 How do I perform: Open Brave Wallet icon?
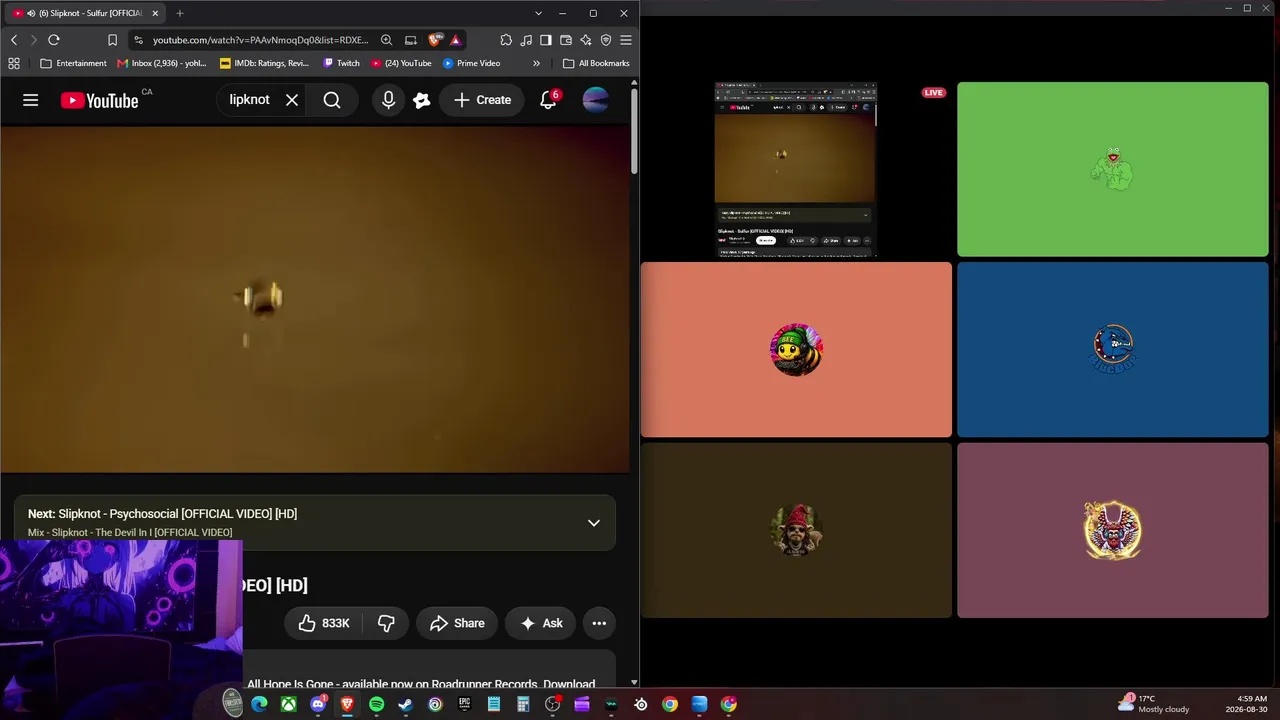[x=566, y=40]
